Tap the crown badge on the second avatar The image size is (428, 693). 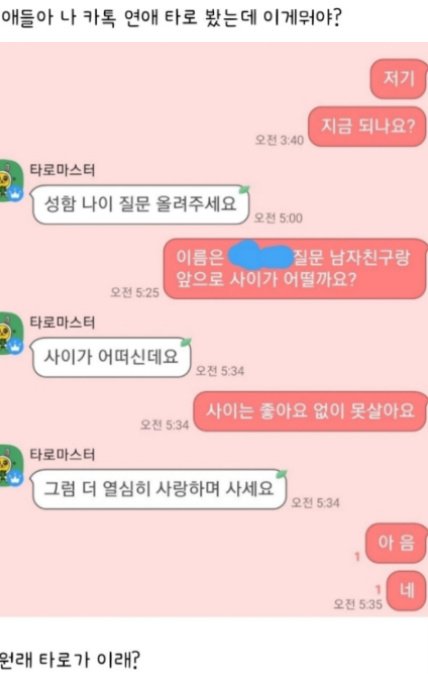coord(16,346)
